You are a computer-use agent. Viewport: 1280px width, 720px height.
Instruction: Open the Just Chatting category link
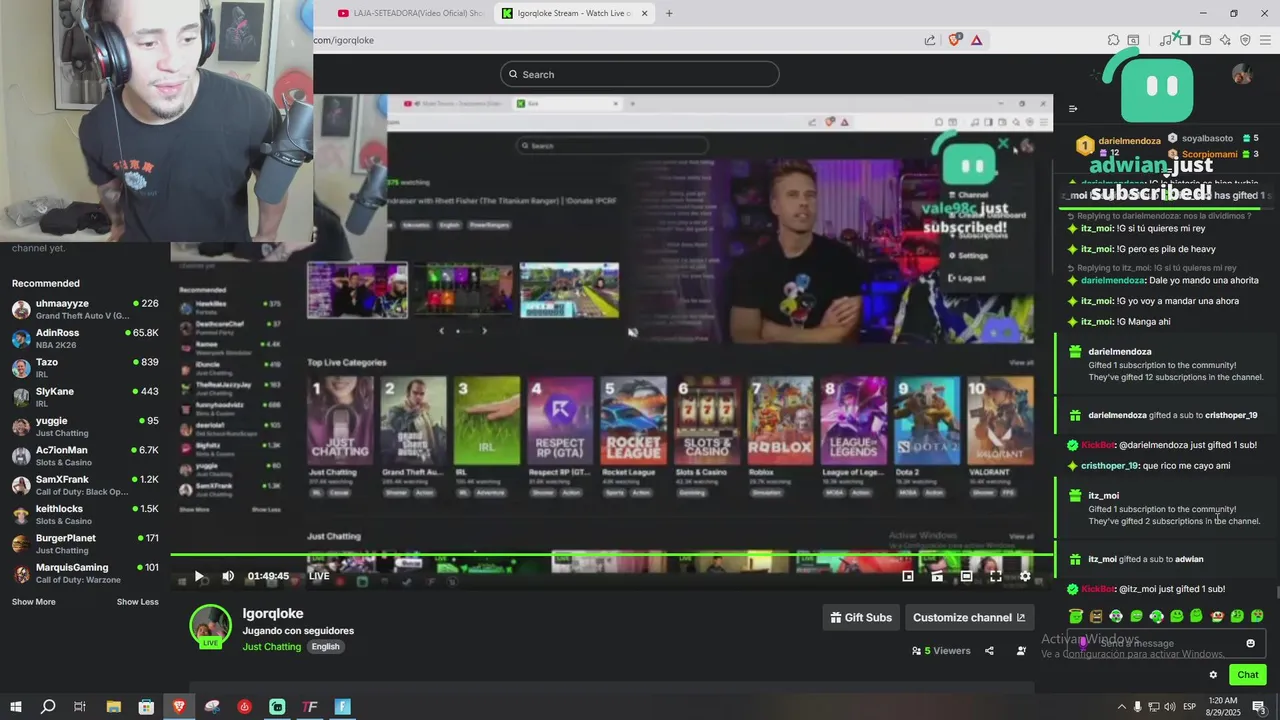click(x=271, y=647)
